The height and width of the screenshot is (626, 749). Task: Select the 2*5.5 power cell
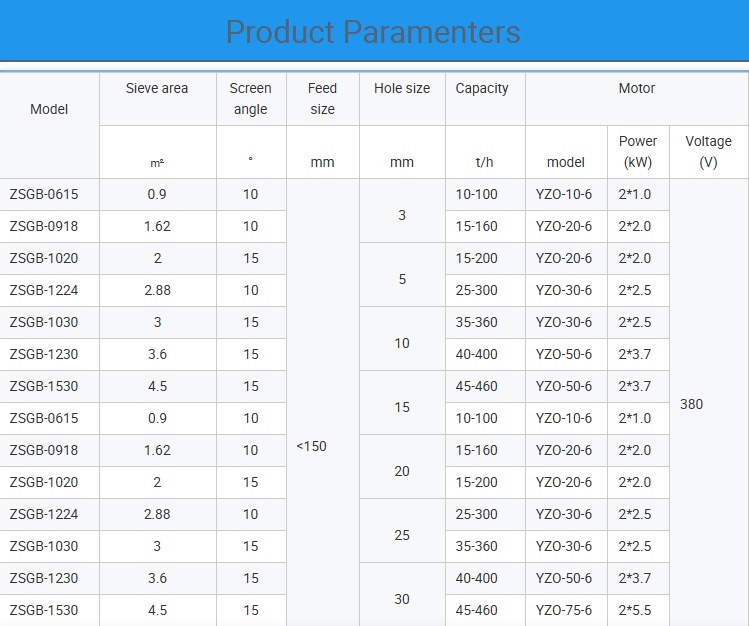click(x=635, y=610)
